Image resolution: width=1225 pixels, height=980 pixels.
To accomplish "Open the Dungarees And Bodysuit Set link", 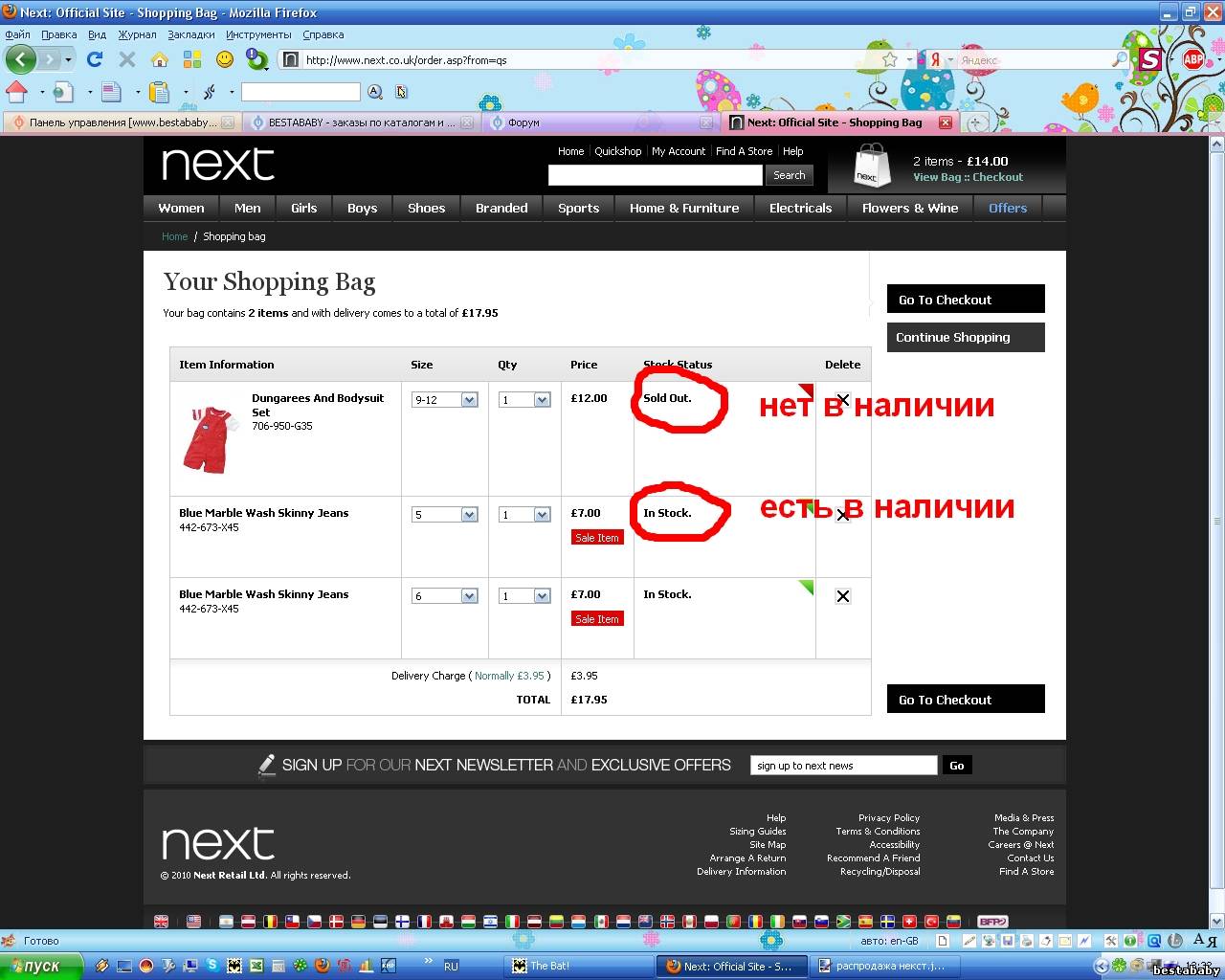I will click(x=318, y=405).
